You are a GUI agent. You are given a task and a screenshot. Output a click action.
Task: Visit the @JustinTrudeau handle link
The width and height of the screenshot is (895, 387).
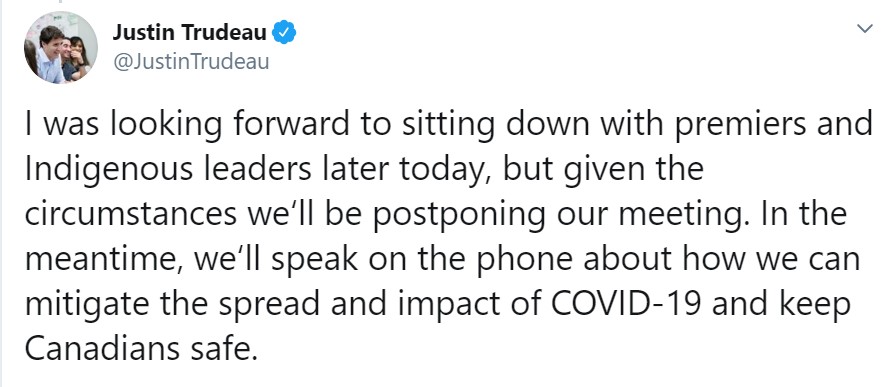pos(191,61)
